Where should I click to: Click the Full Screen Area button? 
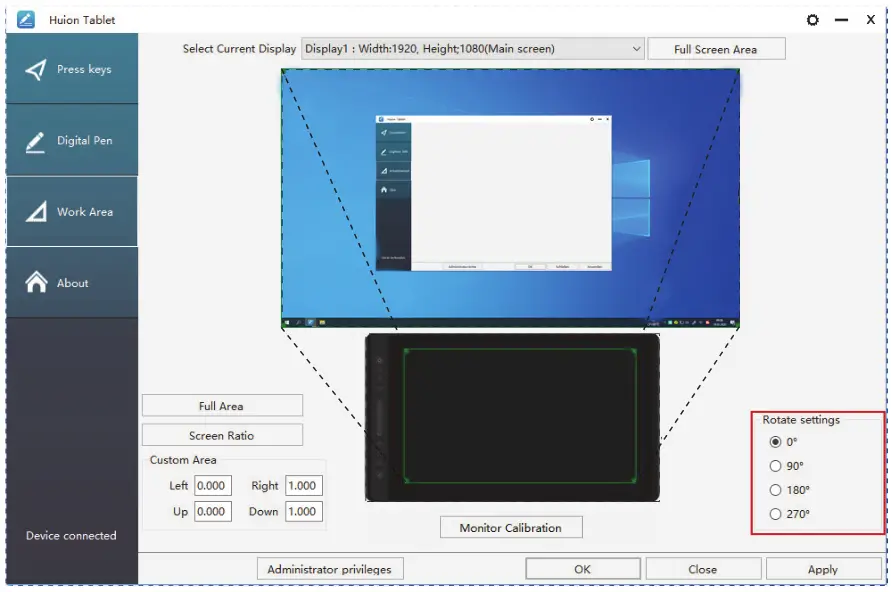tap(717, 48)
